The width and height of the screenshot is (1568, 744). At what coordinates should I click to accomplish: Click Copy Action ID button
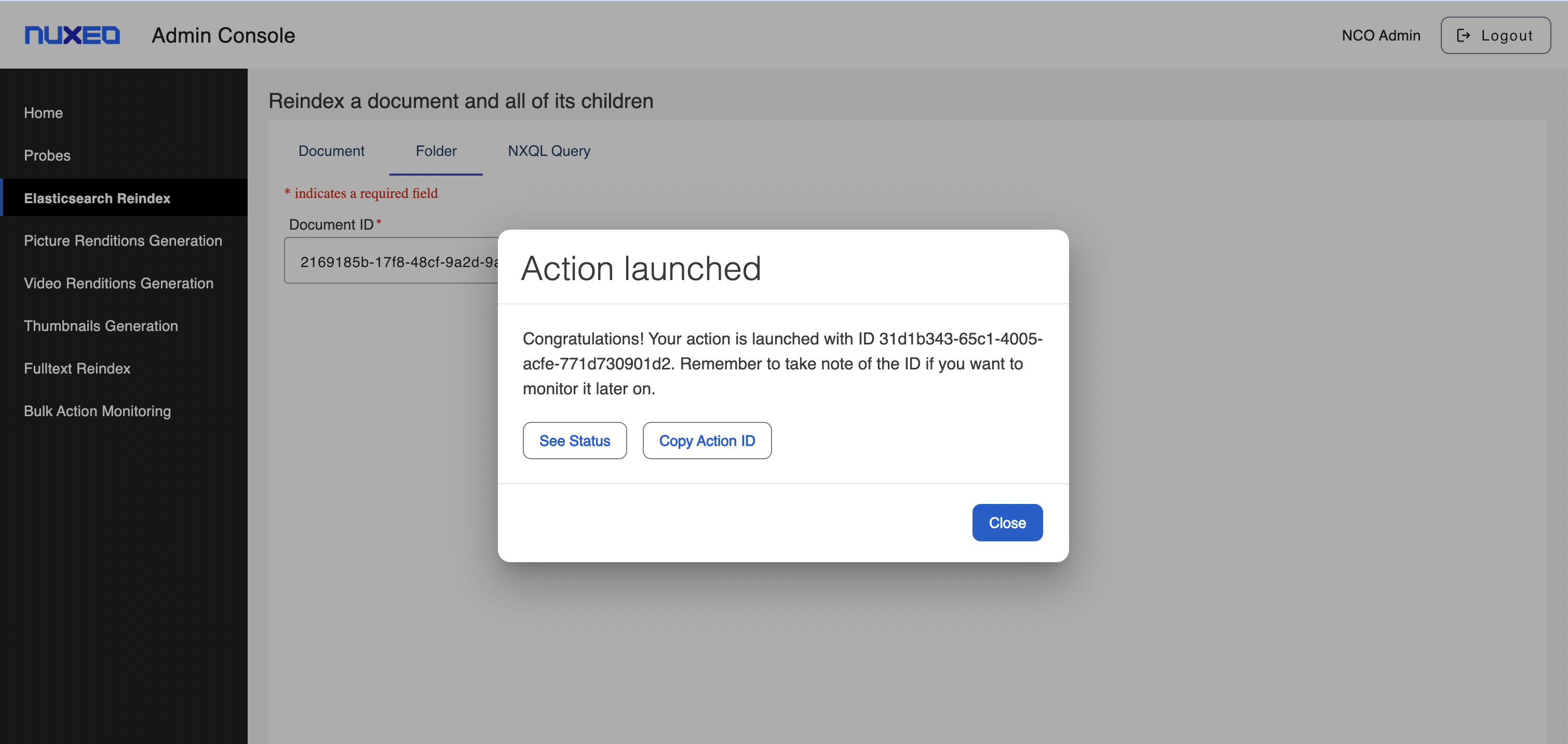point(706,441)
